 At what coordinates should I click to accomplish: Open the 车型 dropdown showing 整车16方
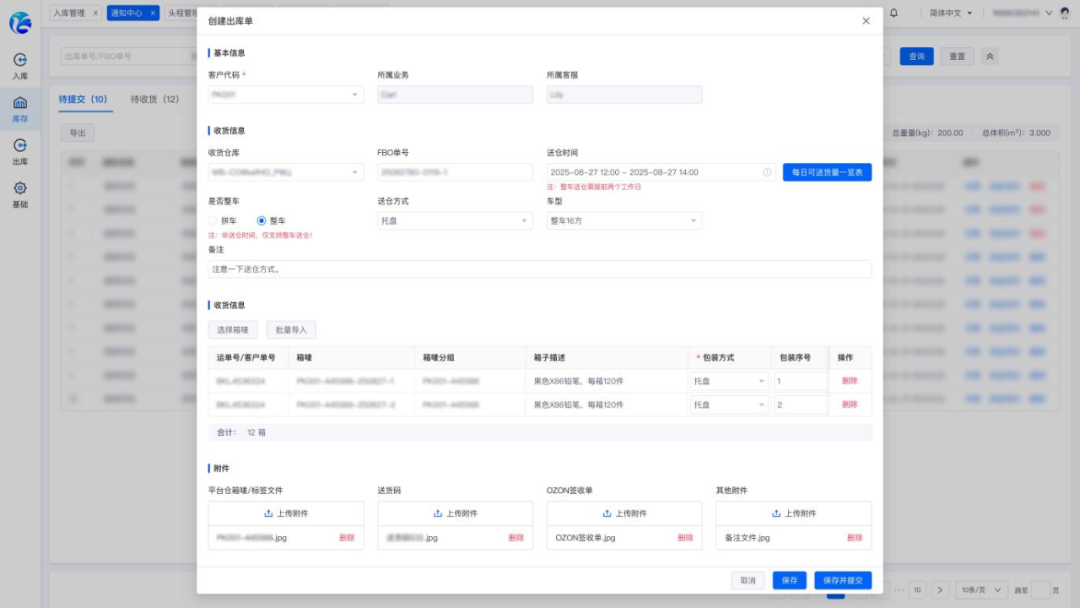coord(624,221)
